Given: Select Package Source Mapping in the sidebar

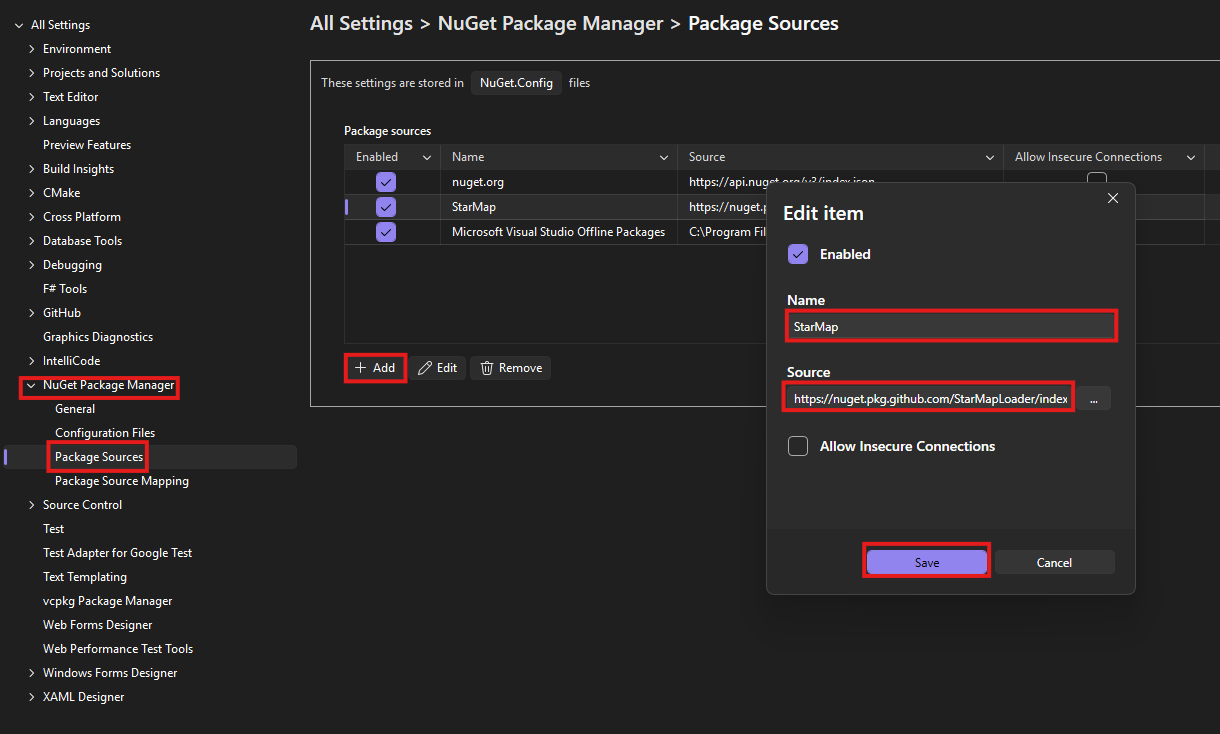Looking at the screenshot, I should pyautogui.click(x=120, y=480).
